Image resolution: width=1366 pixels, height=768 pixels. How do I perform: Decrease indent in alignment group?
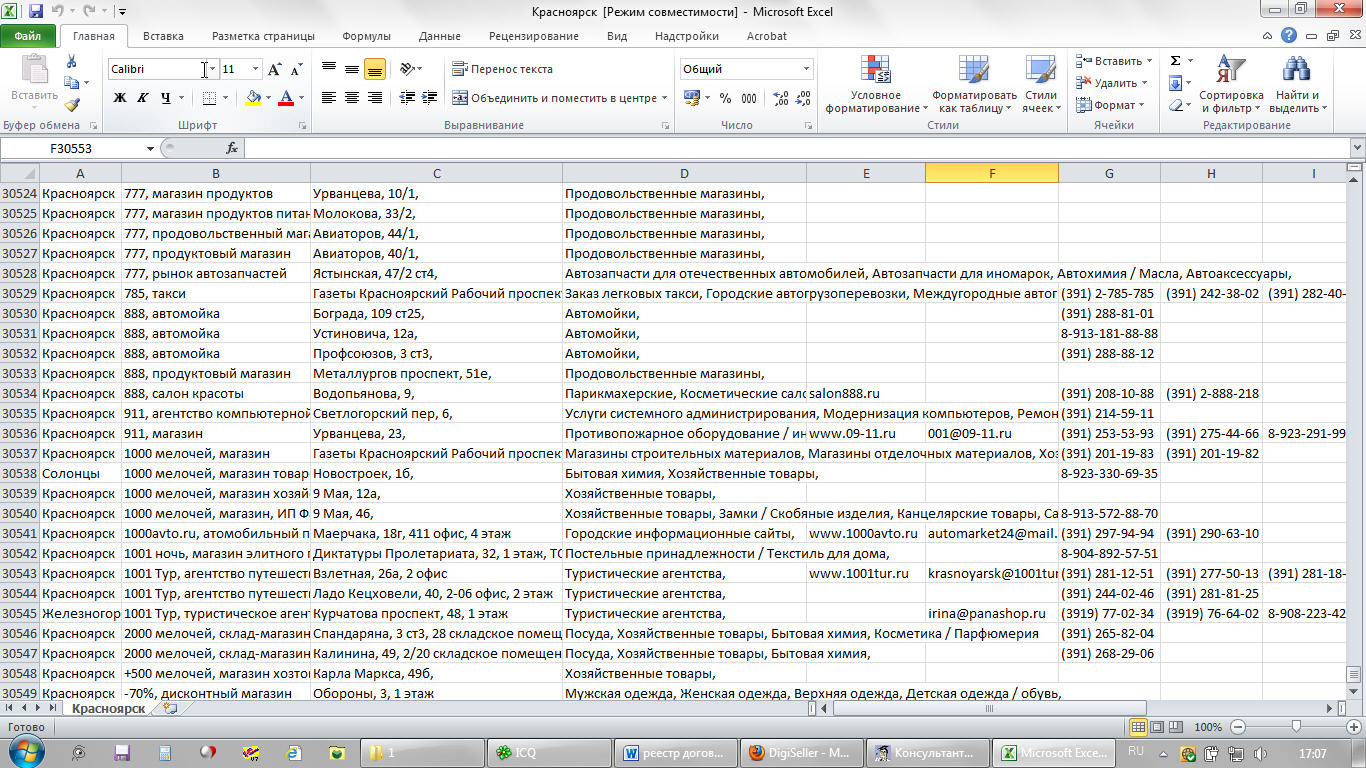click(x=407, y=98)
